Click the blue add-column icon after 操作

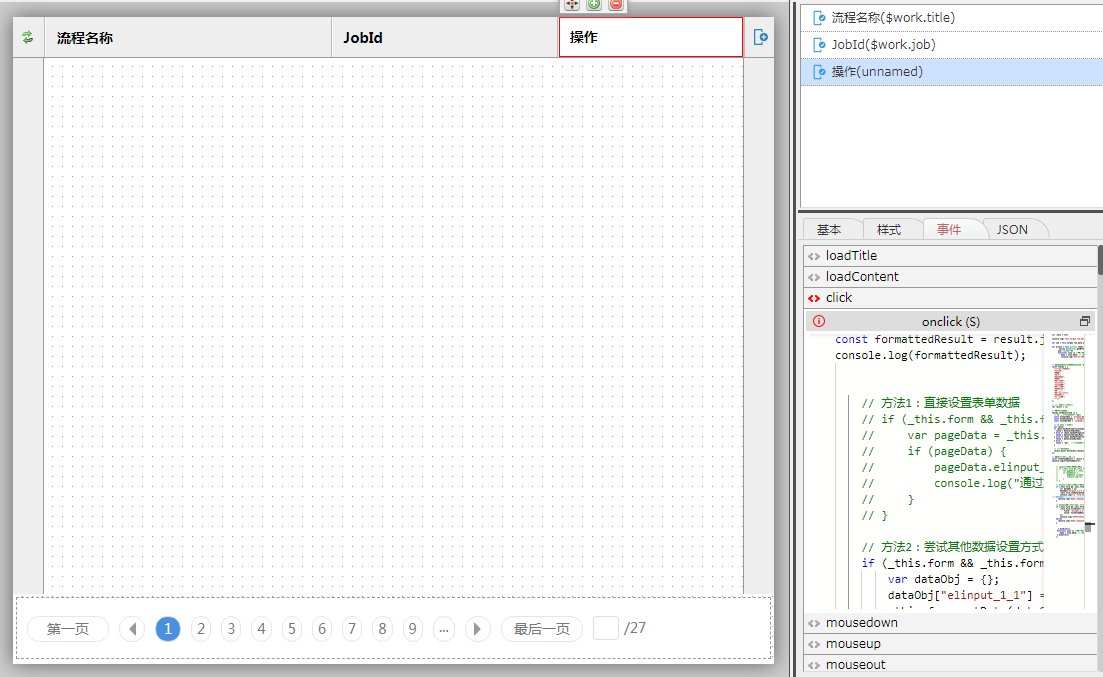tap(760, 37)
